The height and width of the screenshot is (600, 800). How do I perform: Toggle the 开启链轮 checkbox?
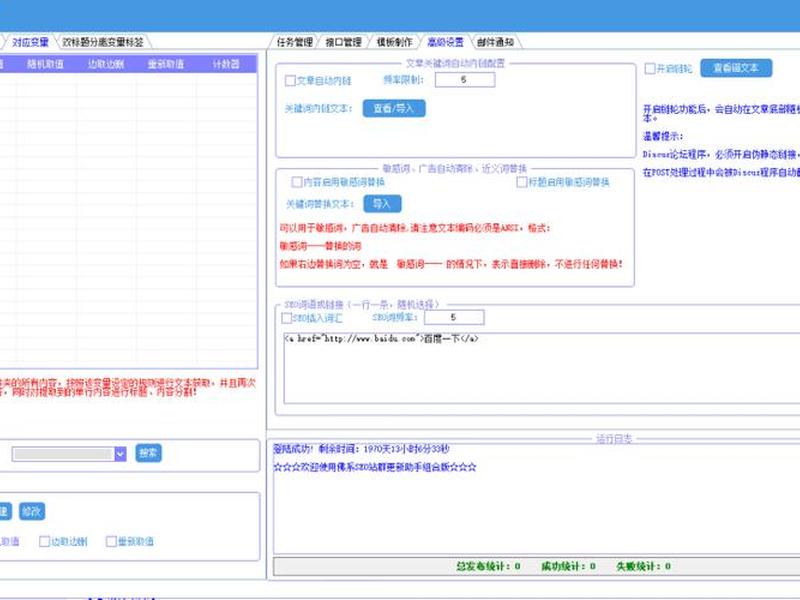click(649, 68)
